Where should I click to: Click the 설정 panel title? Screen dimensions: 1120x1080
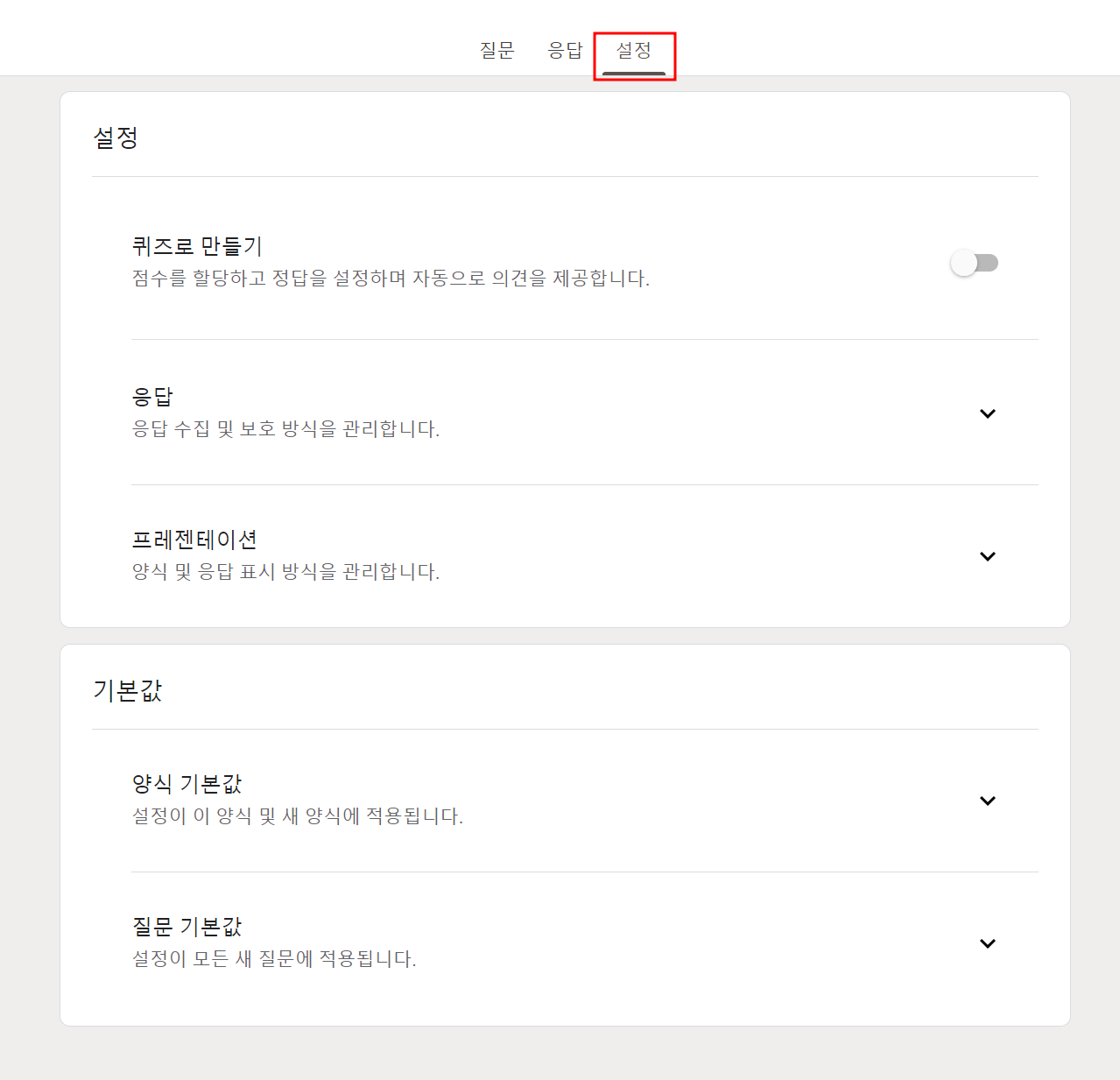pos(113,136)
